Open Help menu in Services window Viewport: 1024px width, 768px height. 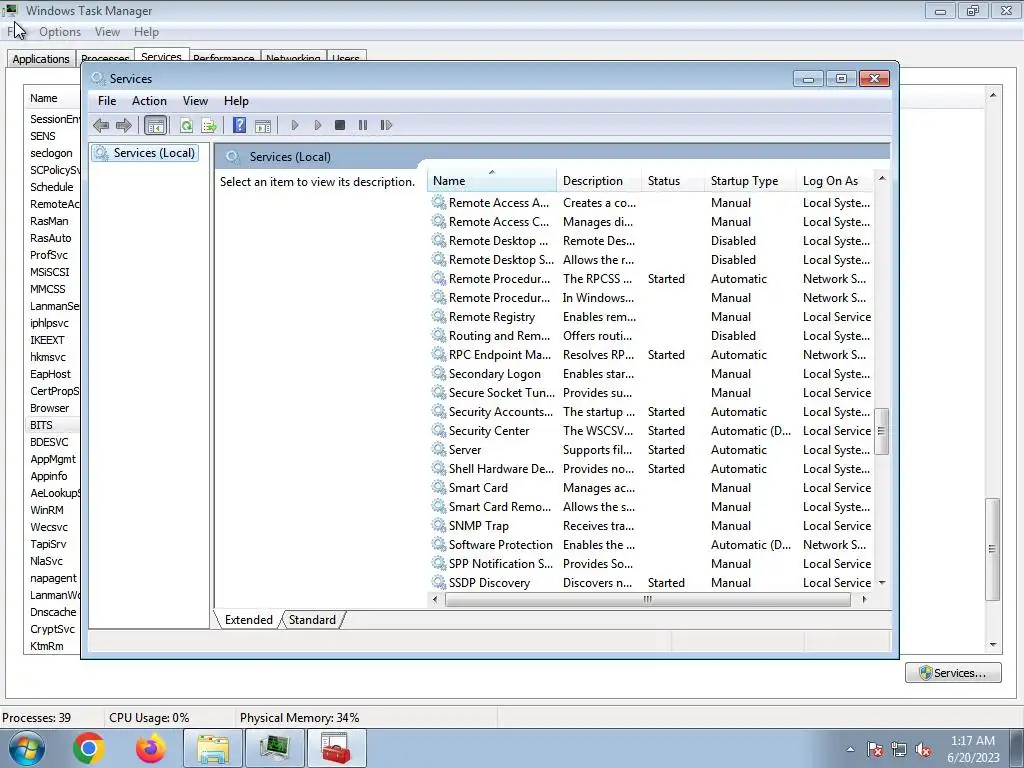236,101
